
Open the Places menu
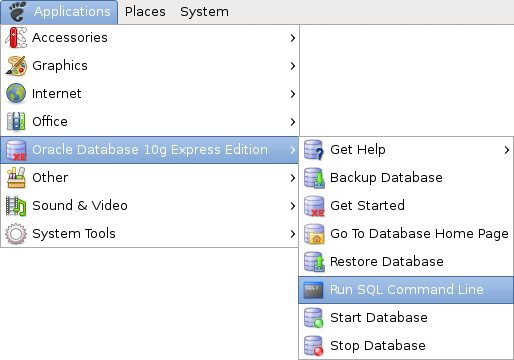point(145,12)
